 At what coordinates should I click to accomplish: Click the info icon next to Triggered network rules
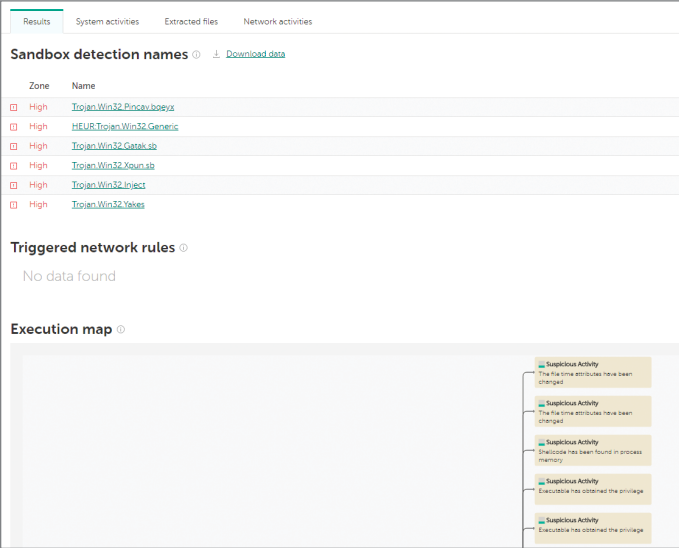[183, 248]
